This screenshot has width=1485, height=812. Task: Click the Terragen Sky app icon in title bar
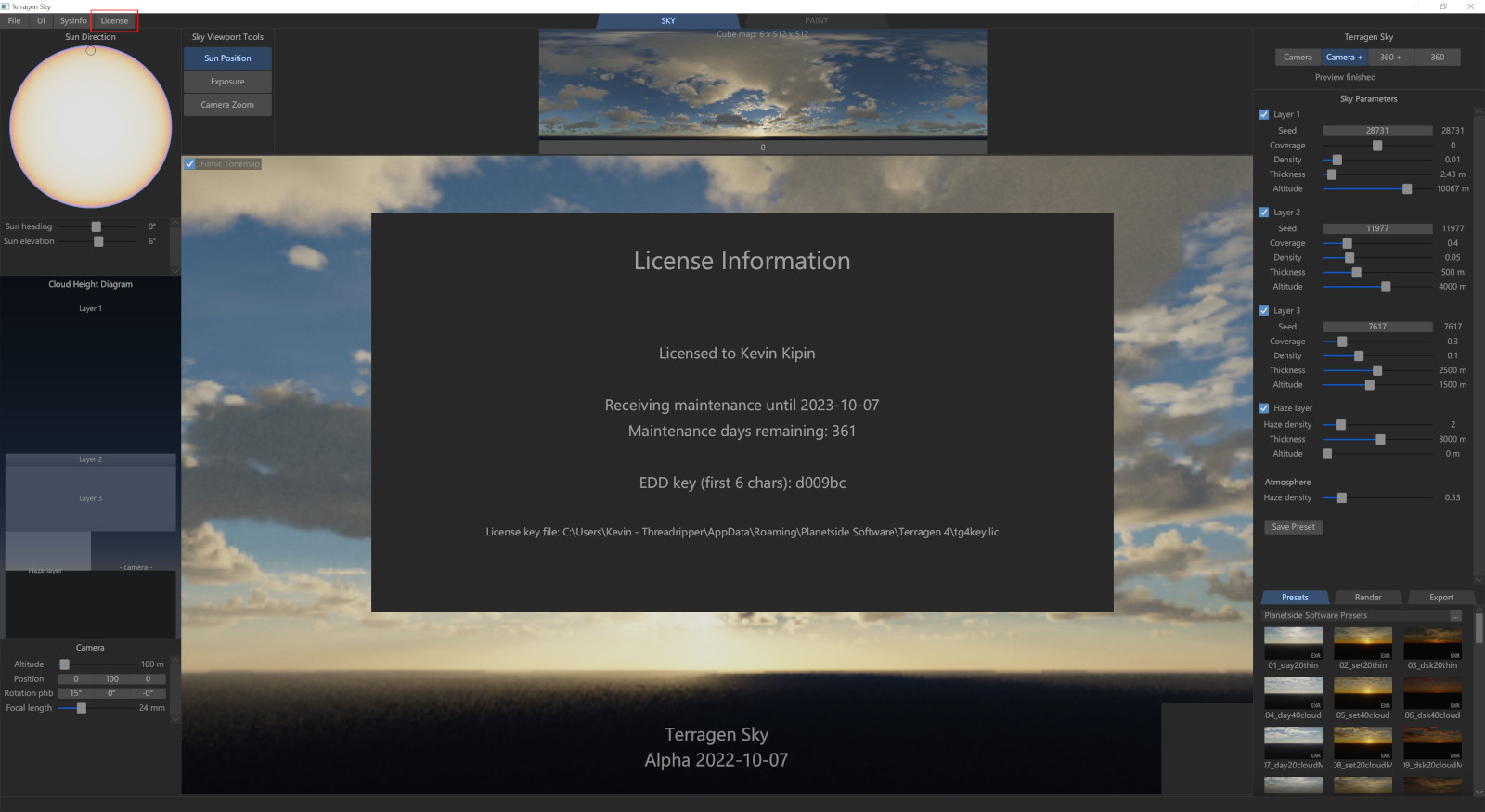(x=6, y=6)
